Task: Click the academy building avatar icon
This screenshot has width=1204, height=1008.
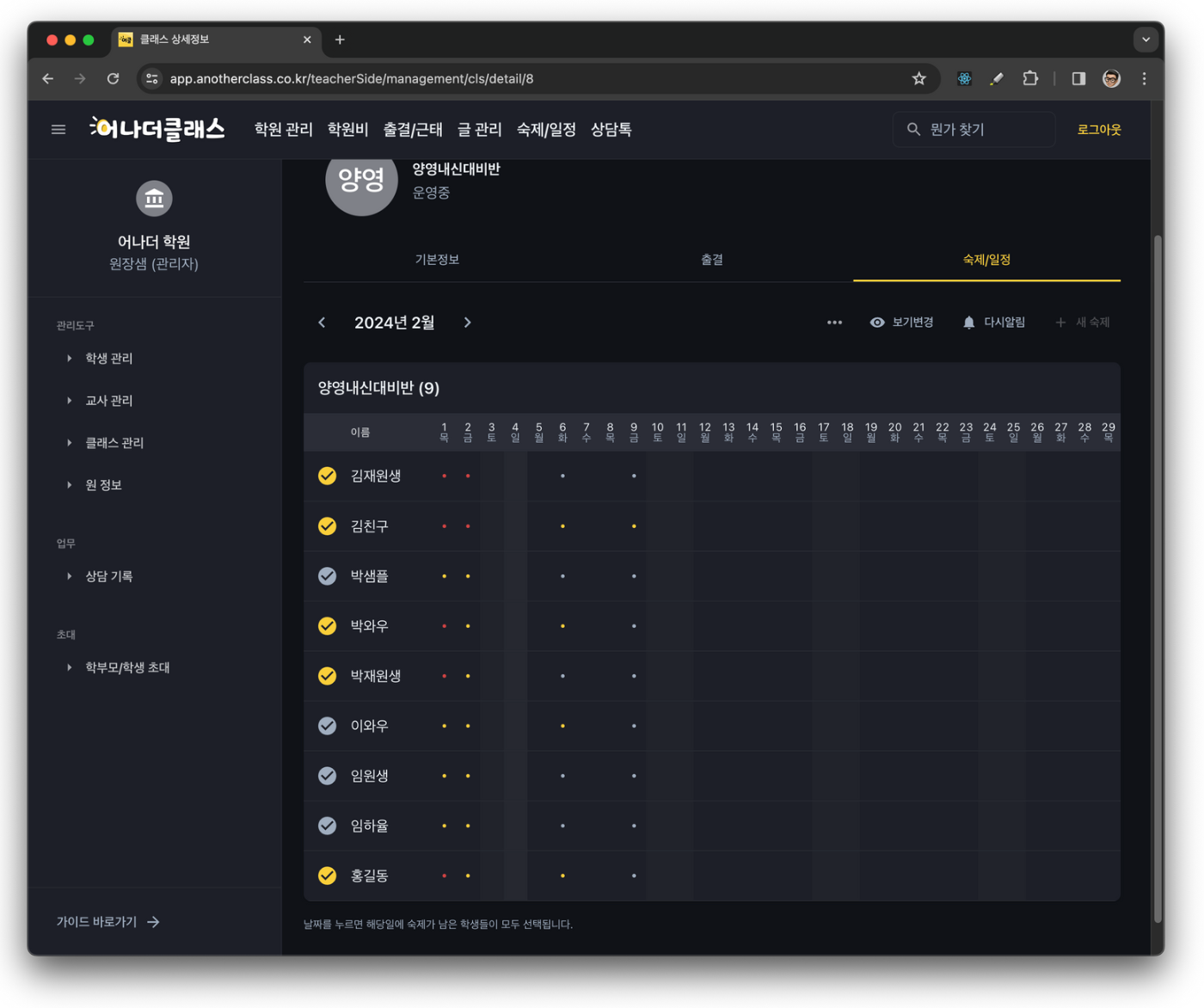Action: tap(154, 199)
